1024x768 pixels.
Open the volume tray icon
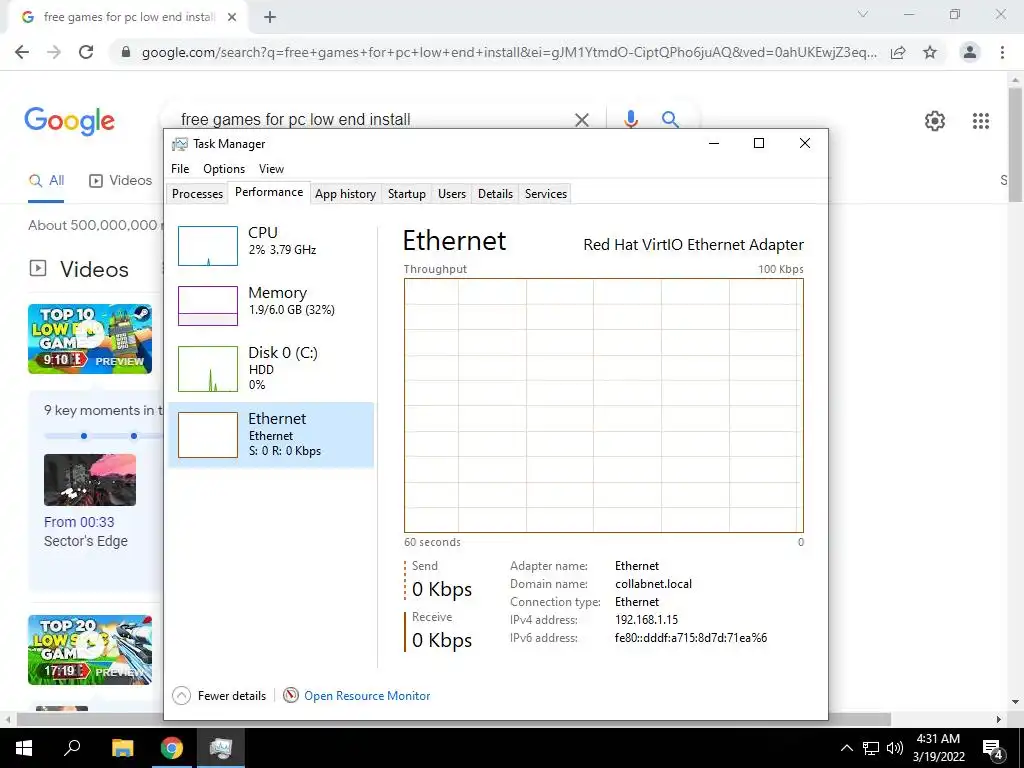pos(895,748)
